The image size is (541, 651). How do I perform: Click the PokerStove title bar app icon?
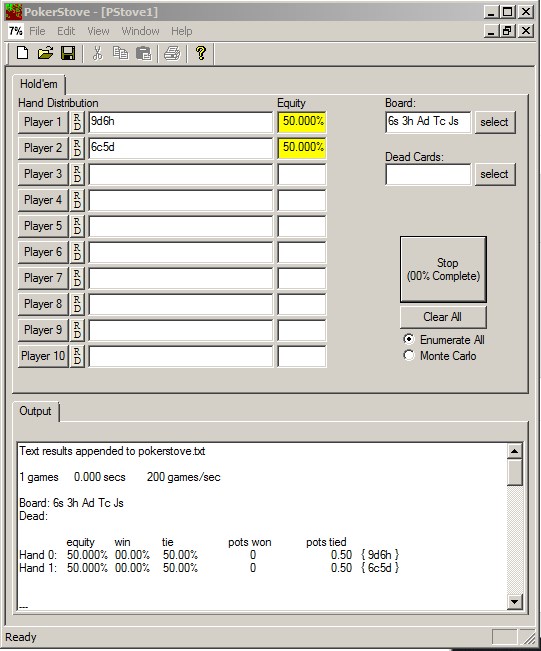tap(14, 12)
